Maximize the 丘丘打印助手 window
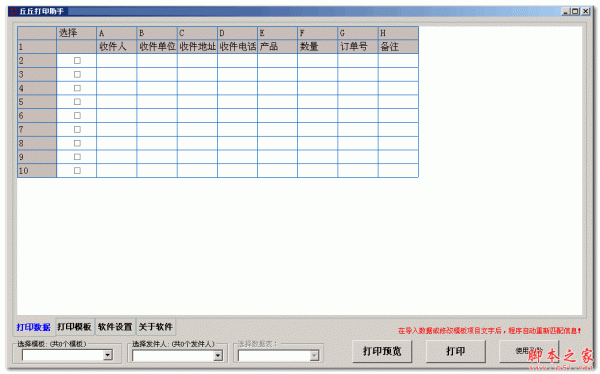Viewport: 600px width, 374px height. click(575, 11)
